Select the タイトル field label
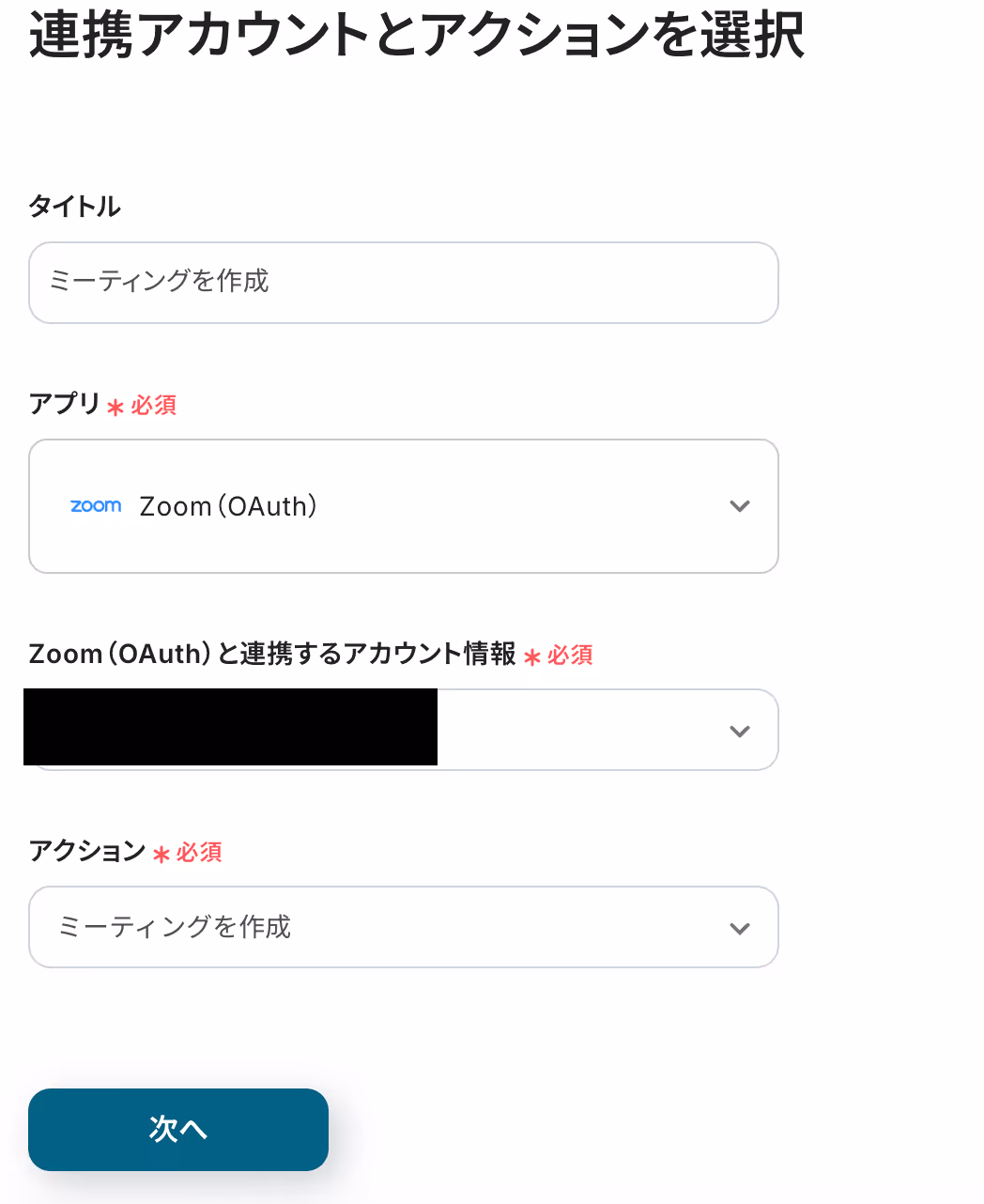This screenshot has height=1204, width=984. click(x=75, y=206)
